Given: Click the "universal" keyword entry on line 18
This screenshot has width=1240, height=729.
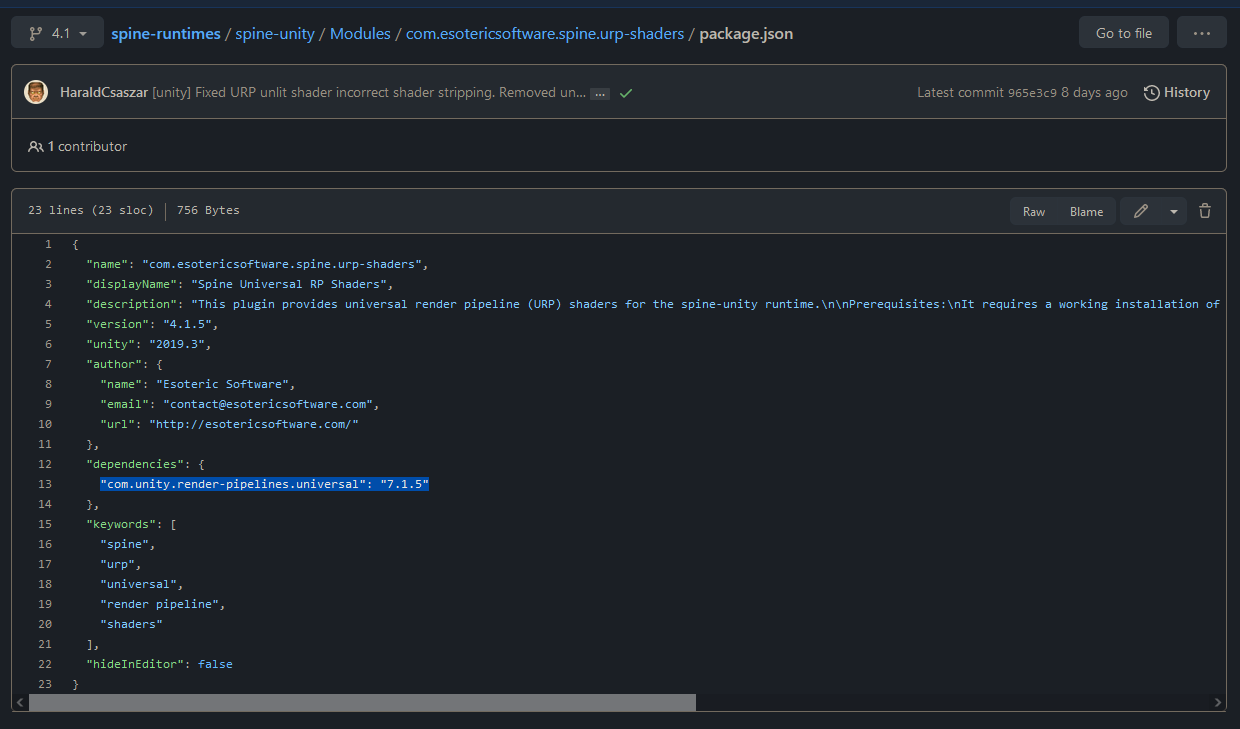Looking at the screenshot, I should [138, 584].
